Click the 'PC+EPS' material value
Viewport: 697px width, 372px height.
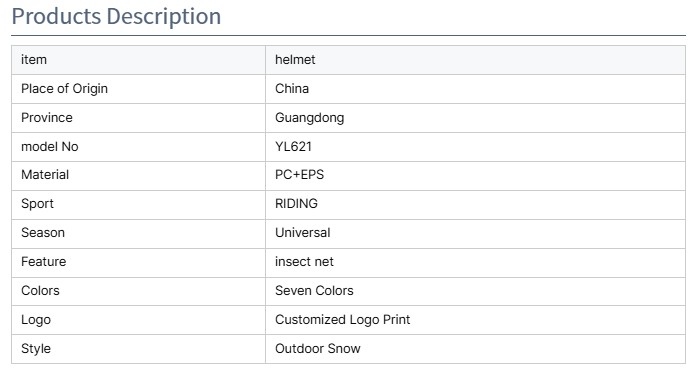(x=300, y=175)
